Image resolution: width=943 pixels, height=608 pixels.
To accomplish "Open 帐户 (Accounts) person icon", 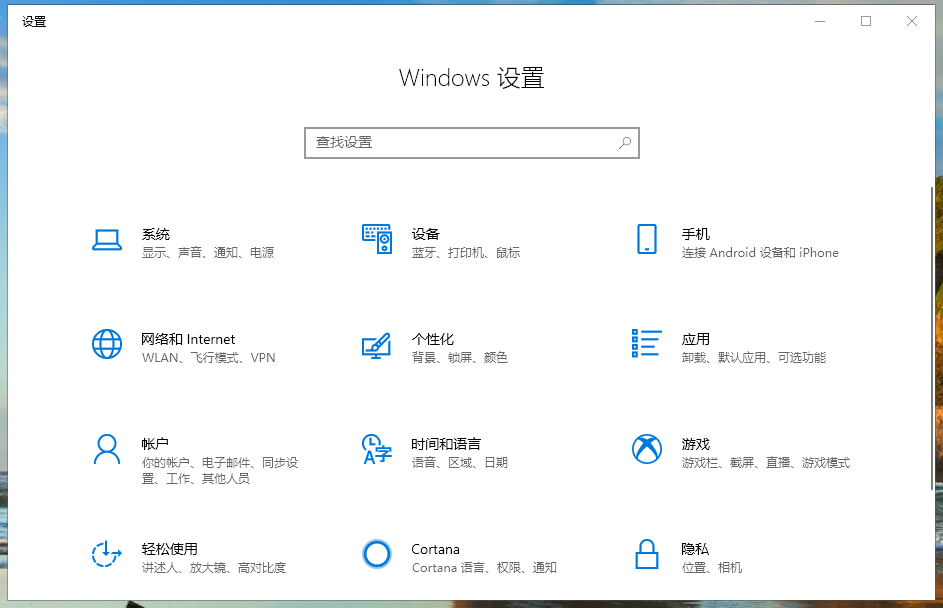I will [x=107, y=450].
